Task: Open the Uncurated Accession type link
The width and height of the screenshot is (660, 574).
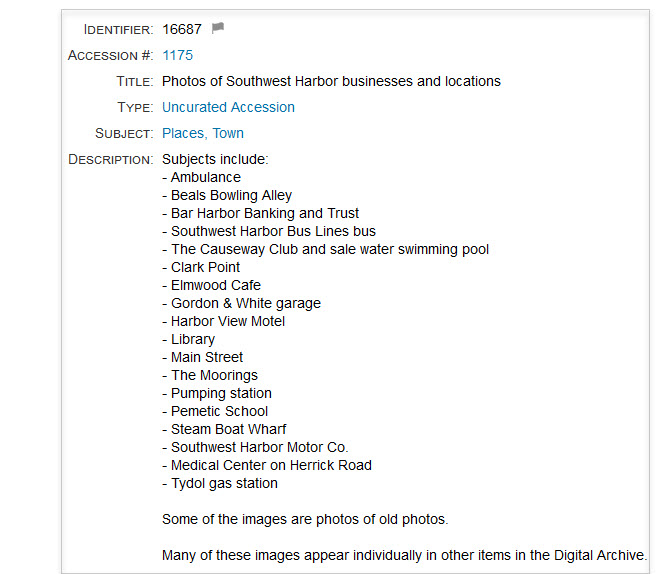Action: (x=228, y=107)
